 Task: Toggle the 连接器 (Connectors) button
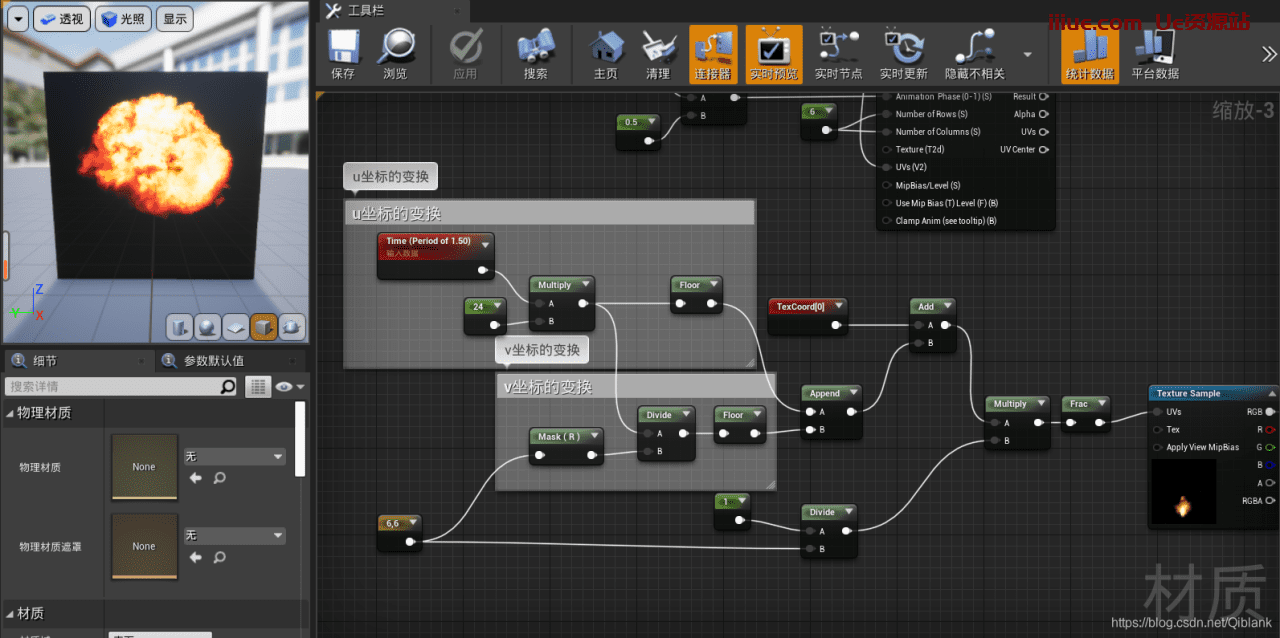pyautogui.click(x=713, y=54)
